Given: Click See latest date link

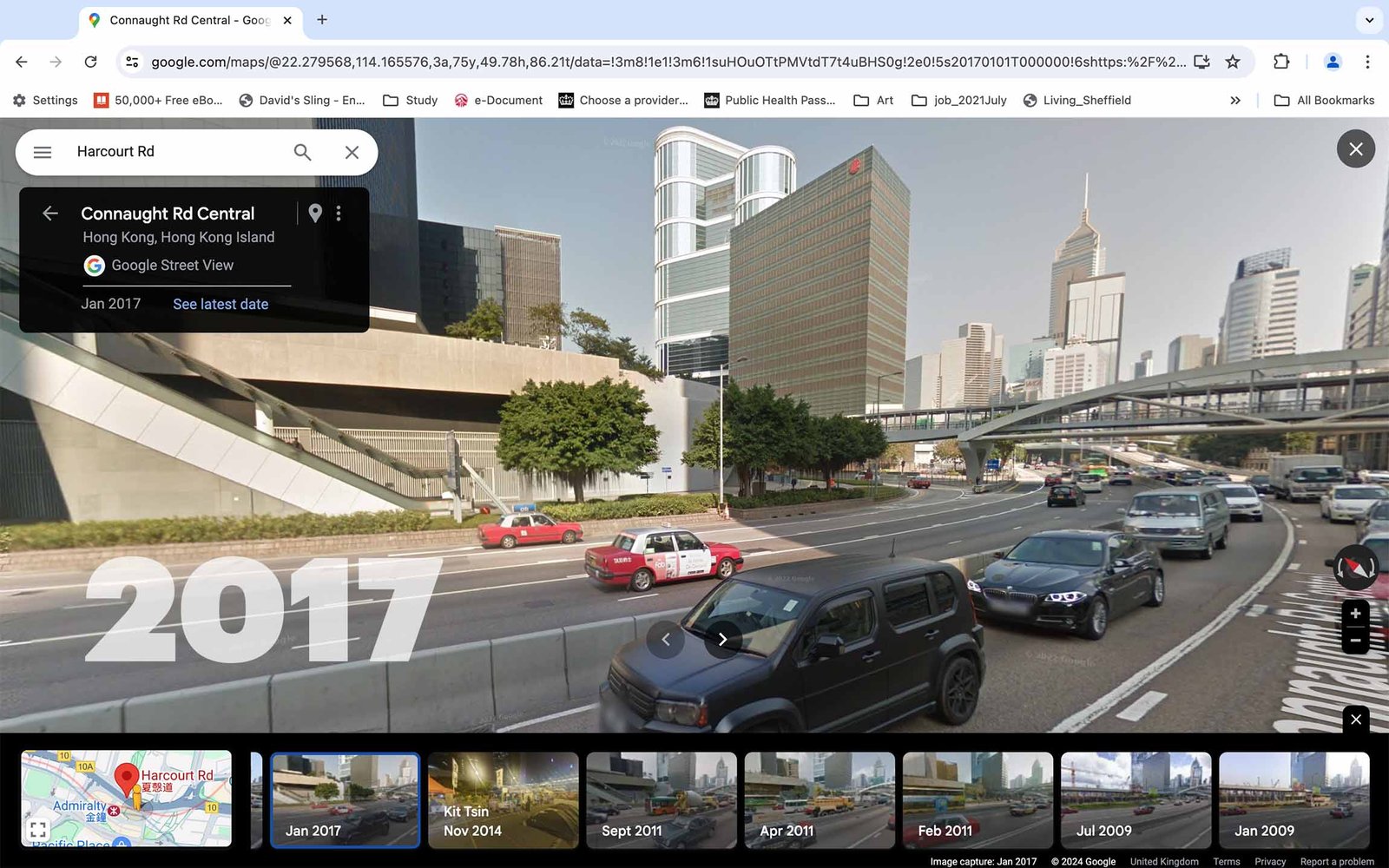Looking at the screenshot, I should click(x=221, y=304).
